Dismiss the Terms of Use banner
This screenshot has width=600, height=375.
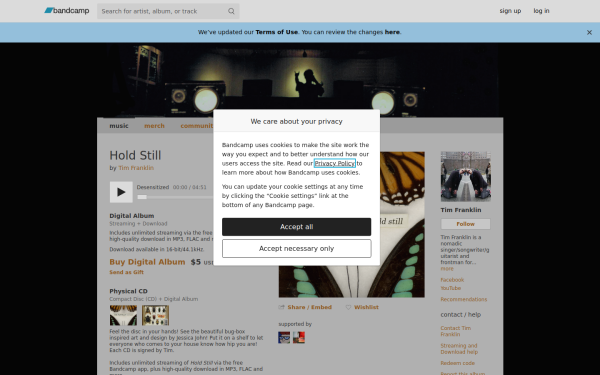[589, 33]
